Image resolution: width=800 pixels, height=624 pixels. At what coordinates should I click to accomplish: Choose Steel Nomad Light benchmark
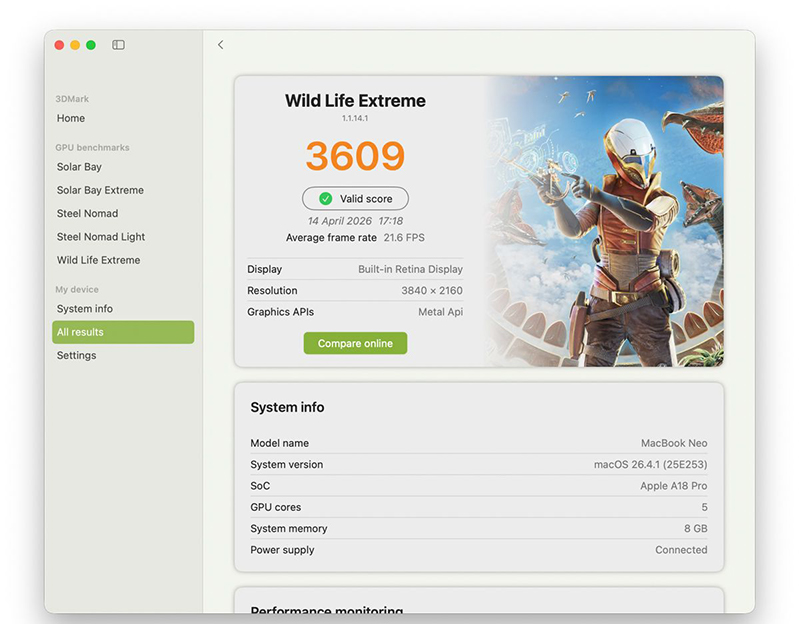click(x=101, y=237)
